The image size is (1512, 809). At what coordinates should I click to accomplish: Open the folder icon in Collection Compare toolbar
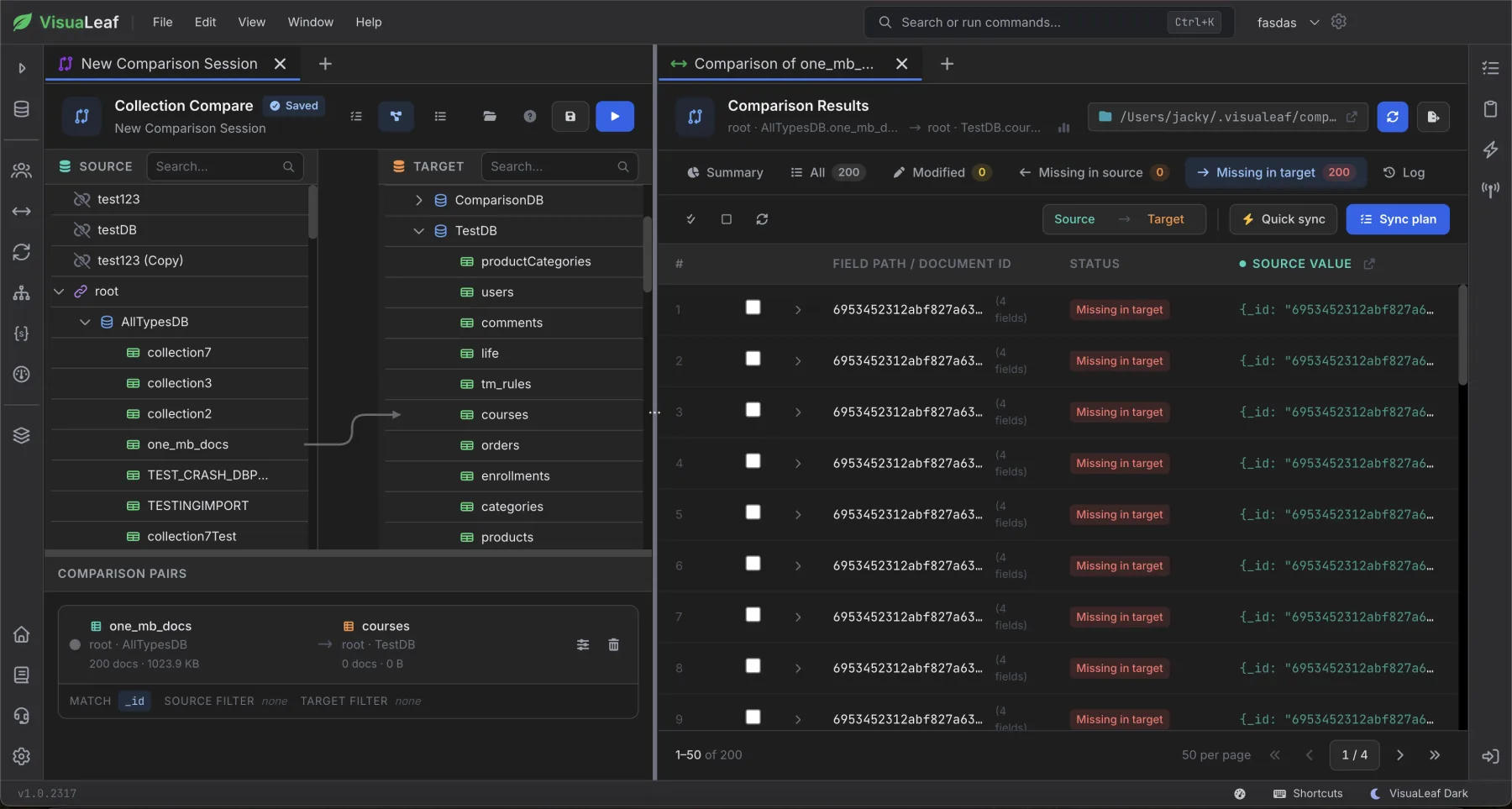point(490,117)
